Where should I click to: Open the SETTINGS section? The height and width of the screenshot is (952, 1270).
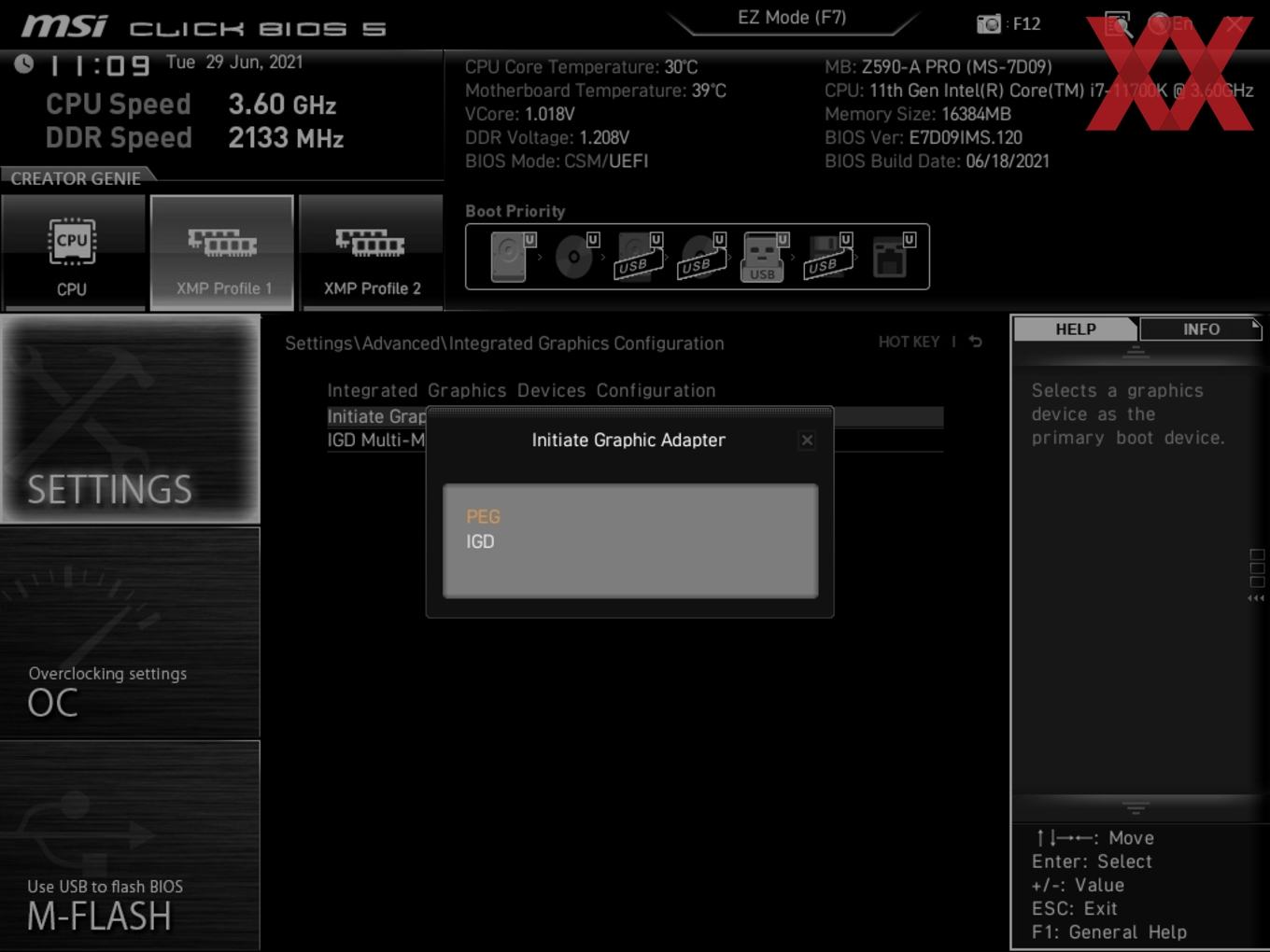point(130,419)
